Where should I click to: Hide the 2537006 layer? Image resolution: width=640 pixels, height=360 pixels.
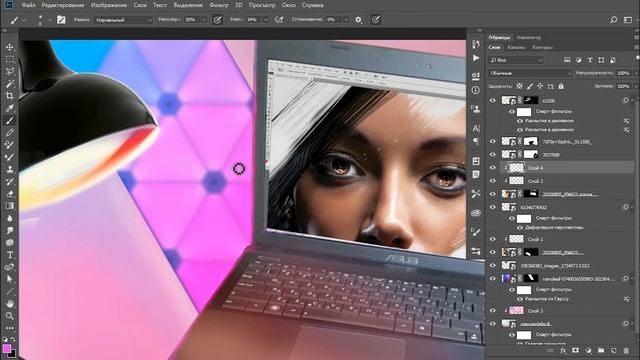[x=493, y=155]
